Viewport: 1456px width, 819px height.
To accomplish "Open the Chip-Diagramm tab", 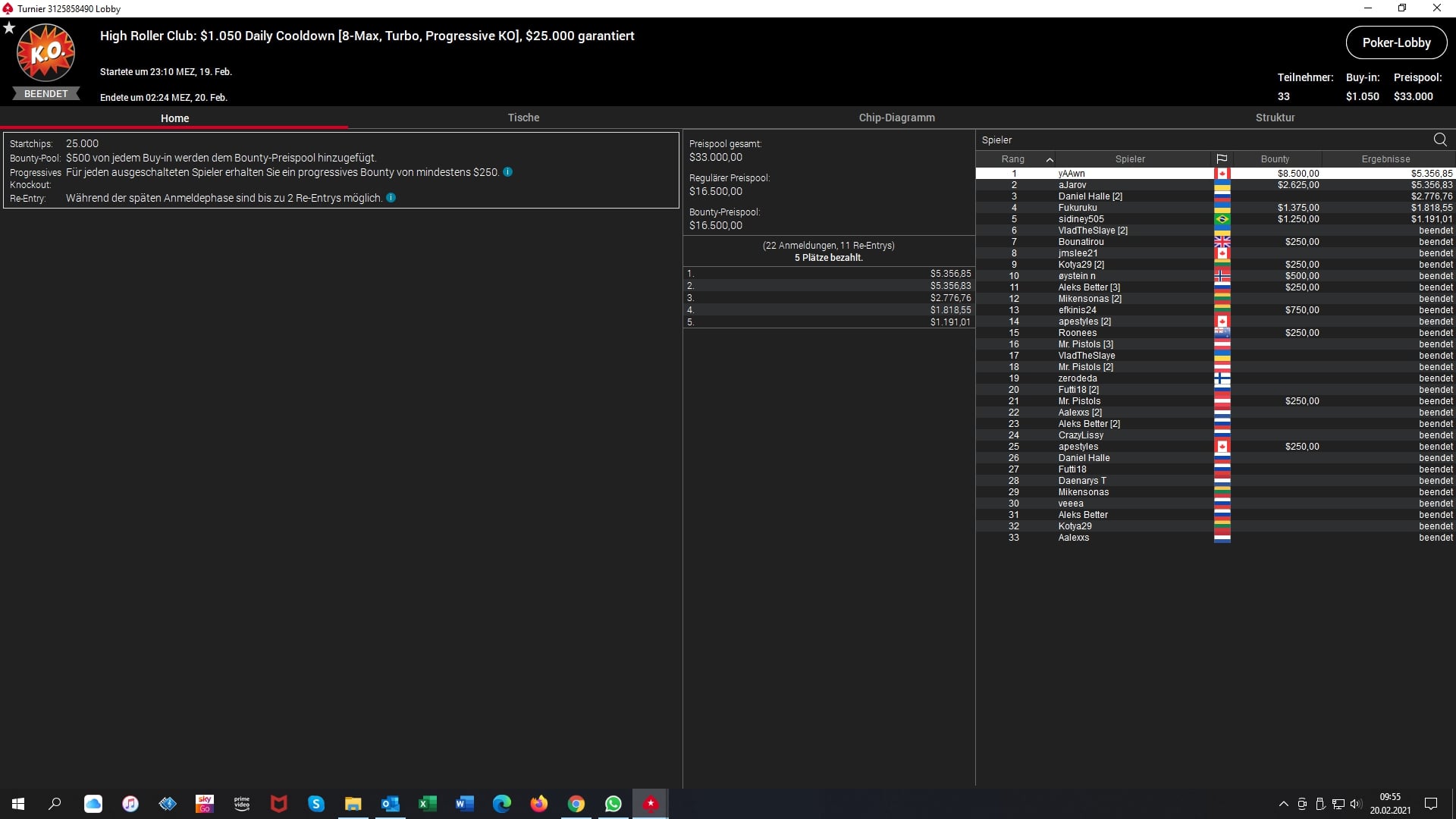I will point(896,118).
